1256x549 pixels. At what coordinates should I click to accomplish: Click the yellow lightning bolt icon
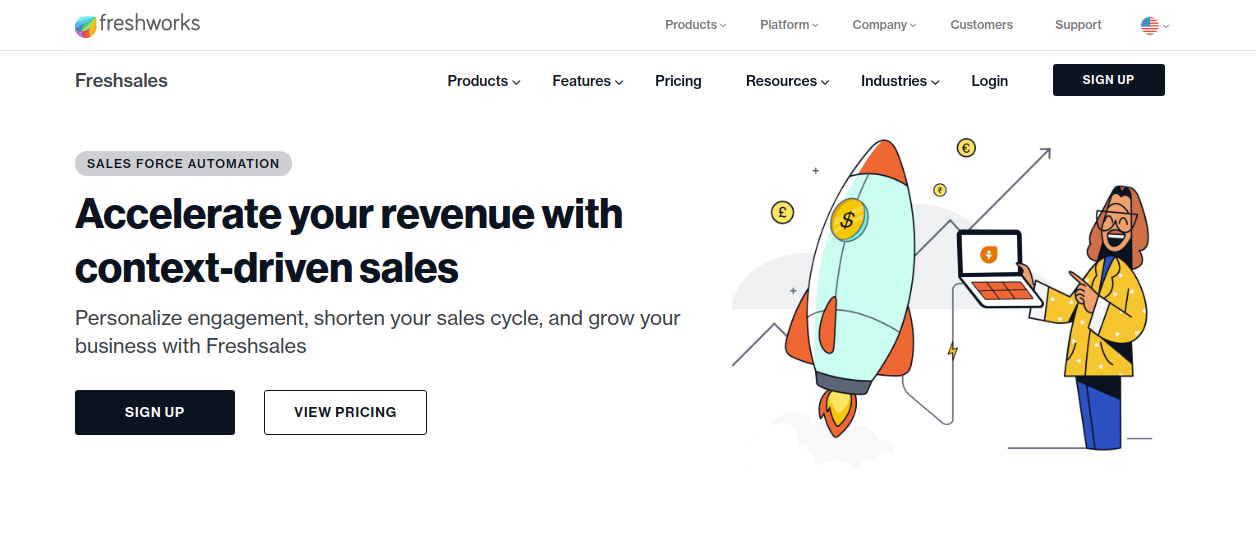(953, 351)
